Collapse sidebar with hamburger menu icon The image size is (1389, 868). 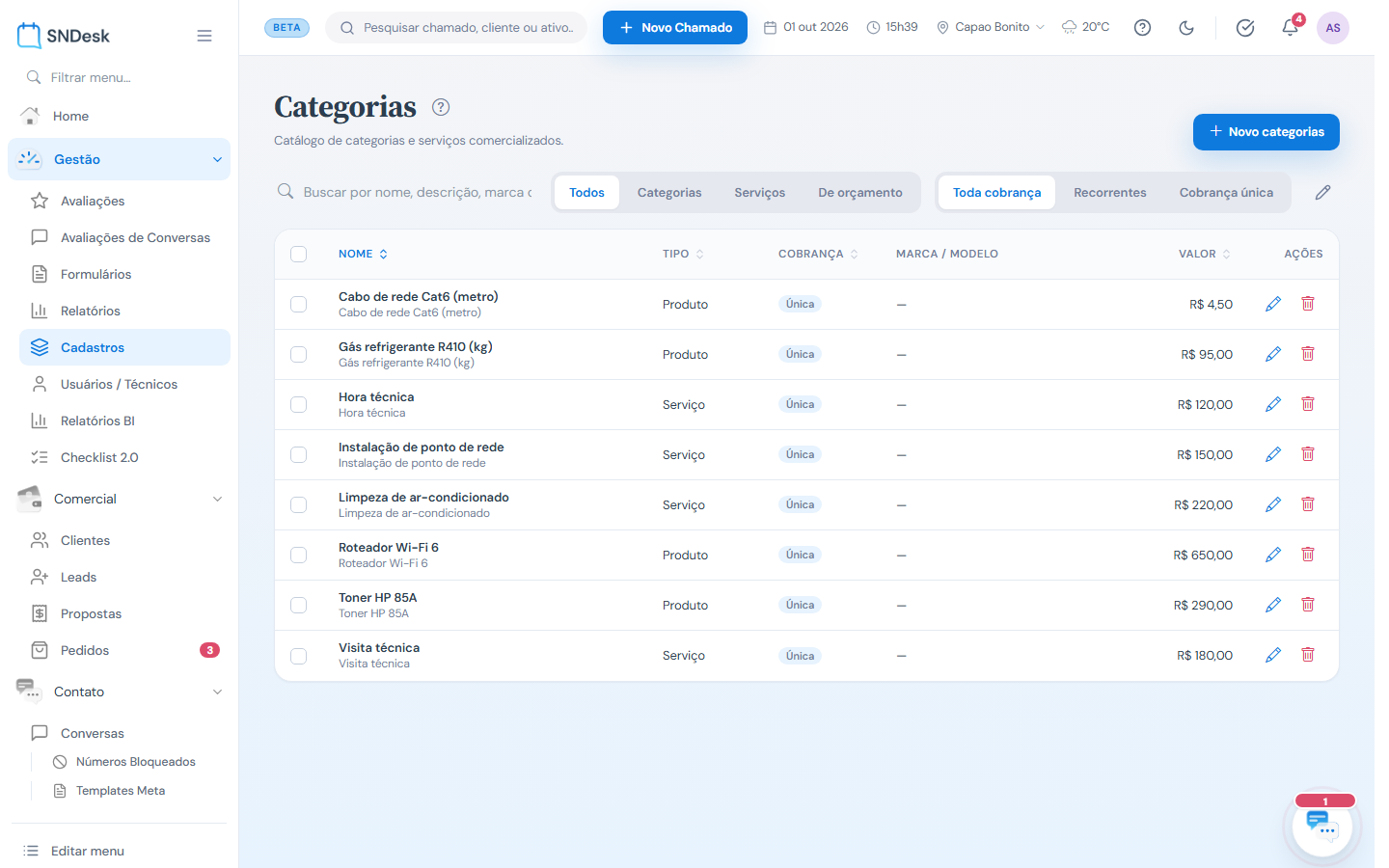(x=204, y=36)
